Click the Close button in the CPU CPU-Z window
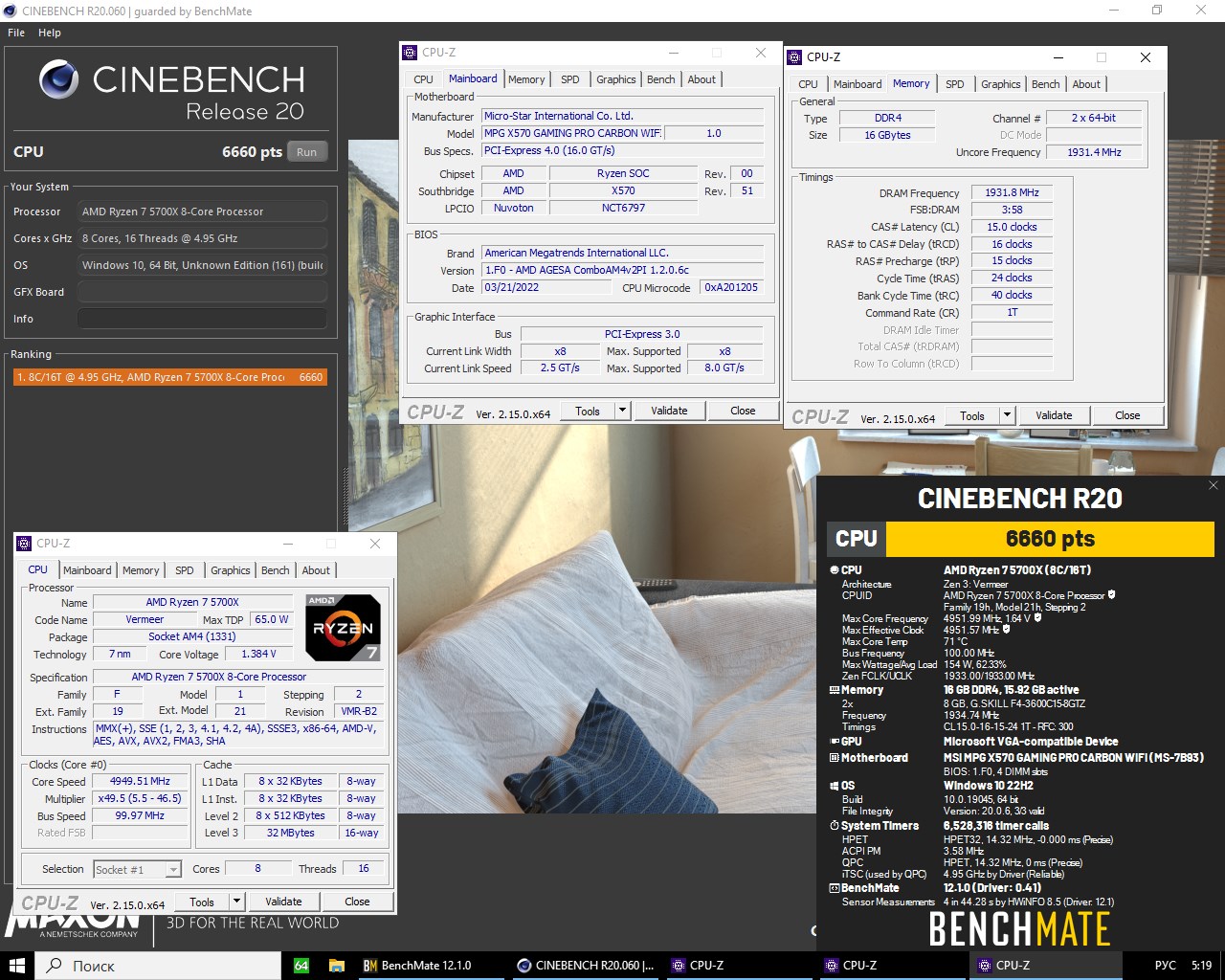This screenshot has width=1225, height=980. point(357,902)
